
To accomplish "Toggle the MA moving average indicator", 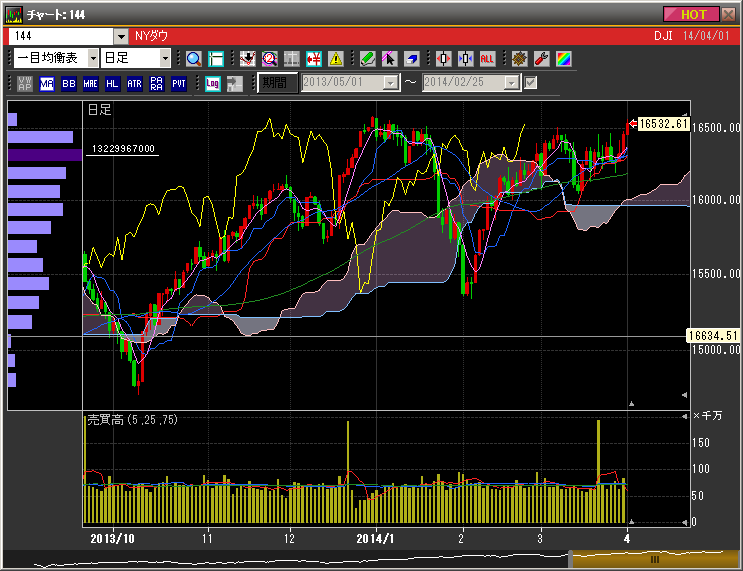I will point(47,83).
